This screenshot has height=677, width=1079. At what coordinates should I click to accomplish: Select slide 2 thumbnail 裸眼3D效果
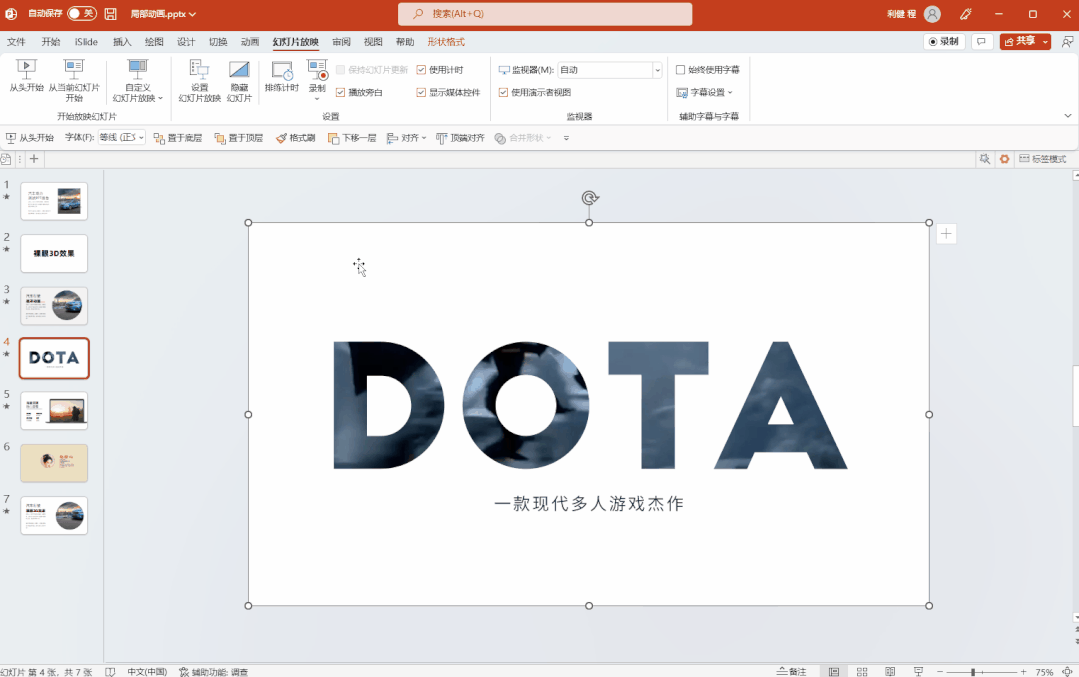54,253
